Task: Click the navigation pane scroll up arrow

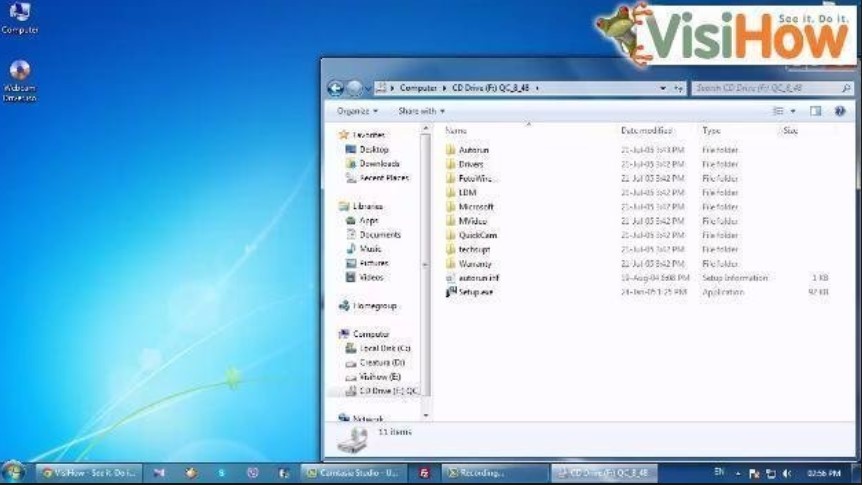Action: click(426, 129)
